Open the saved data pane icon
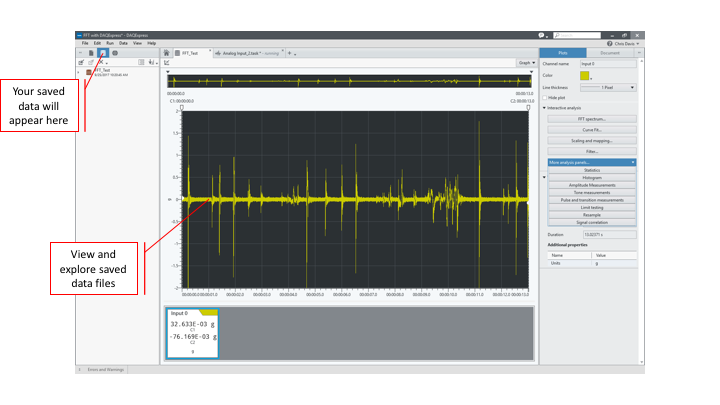The width and height of the screenshot is (720, 405). pos(103,52)
